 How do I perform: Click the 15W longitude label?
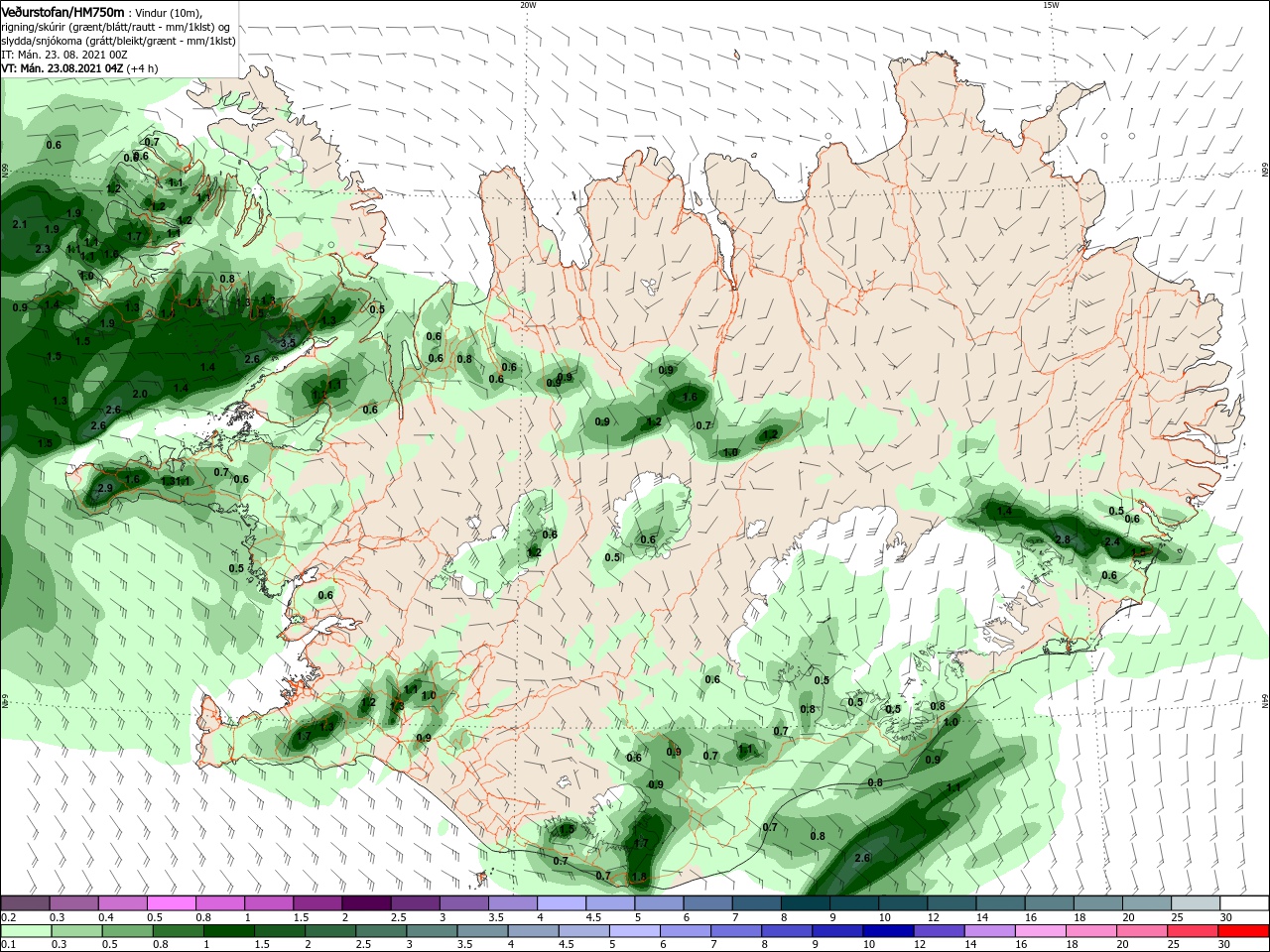[1051, 5]
